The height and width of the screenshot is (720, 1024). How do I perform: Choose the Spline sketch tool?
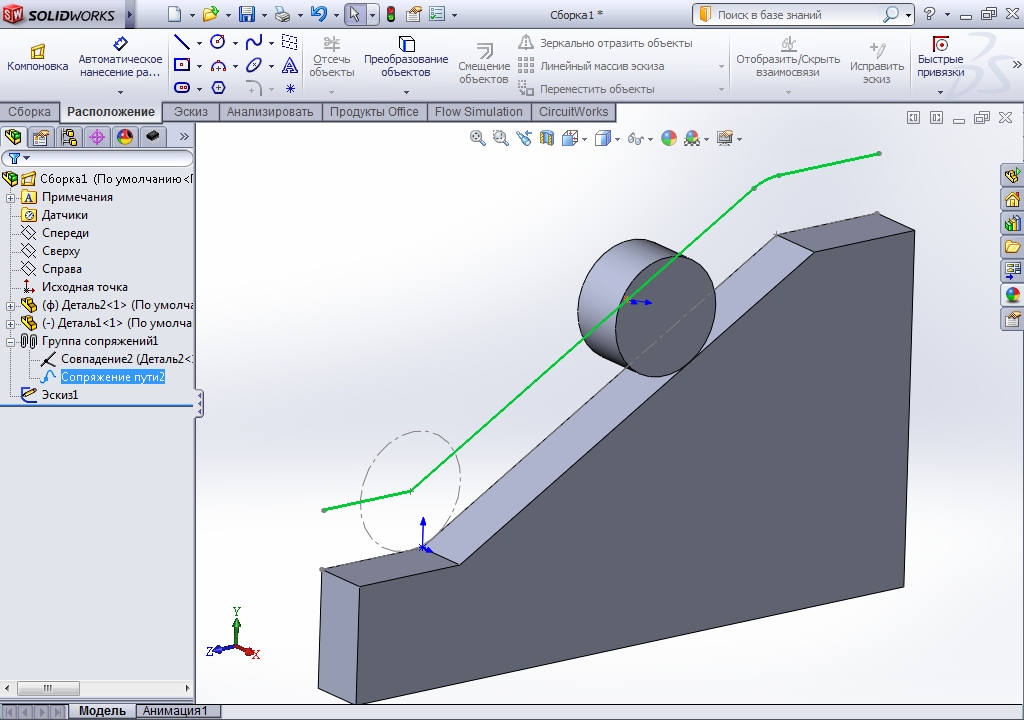tap(254, 42)
